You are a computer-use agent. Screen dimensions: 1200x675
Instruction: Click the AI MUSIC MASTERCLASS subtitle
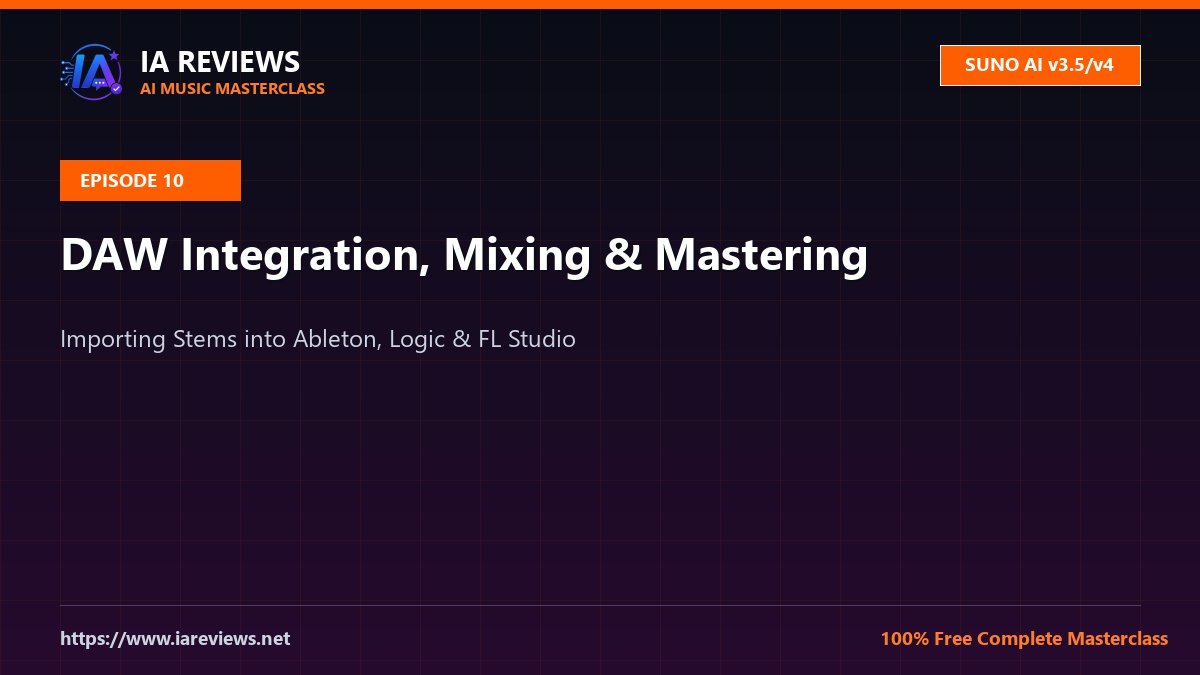tap(232, 88)
